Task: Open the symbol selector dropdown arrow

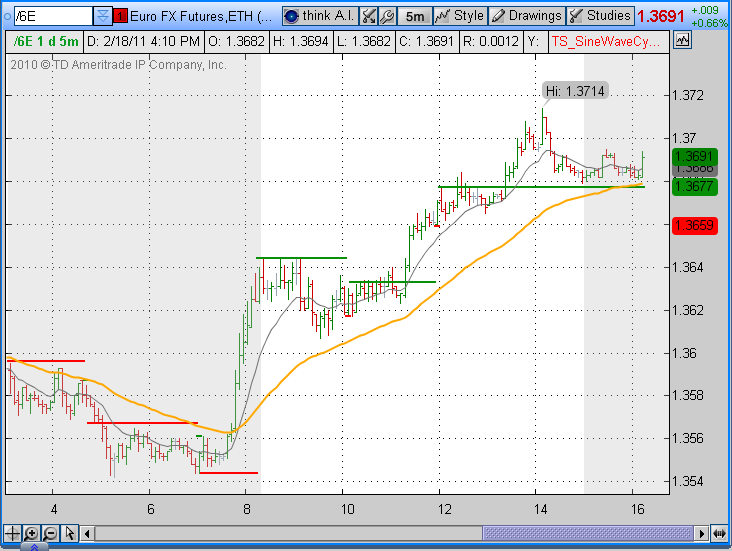Action: (103, 16)
